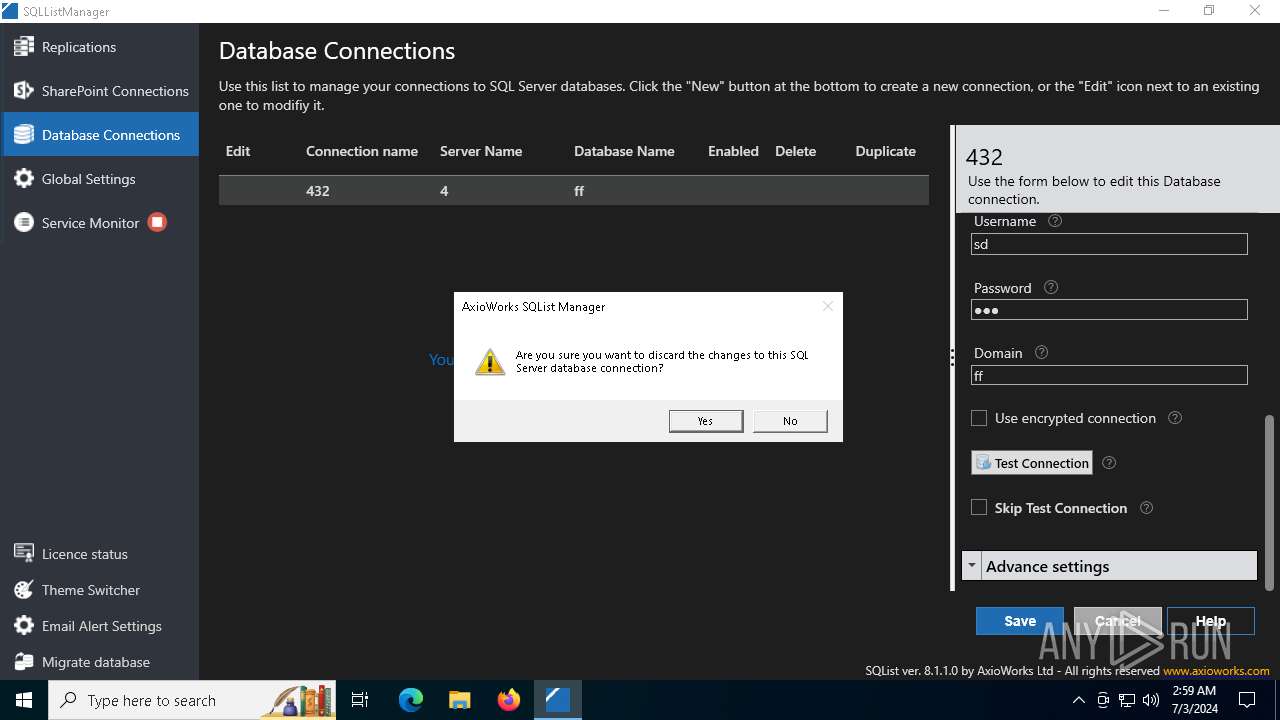Click server name 4 cell
This screenshot has height=720, width=1280.
tap(444, 191)
